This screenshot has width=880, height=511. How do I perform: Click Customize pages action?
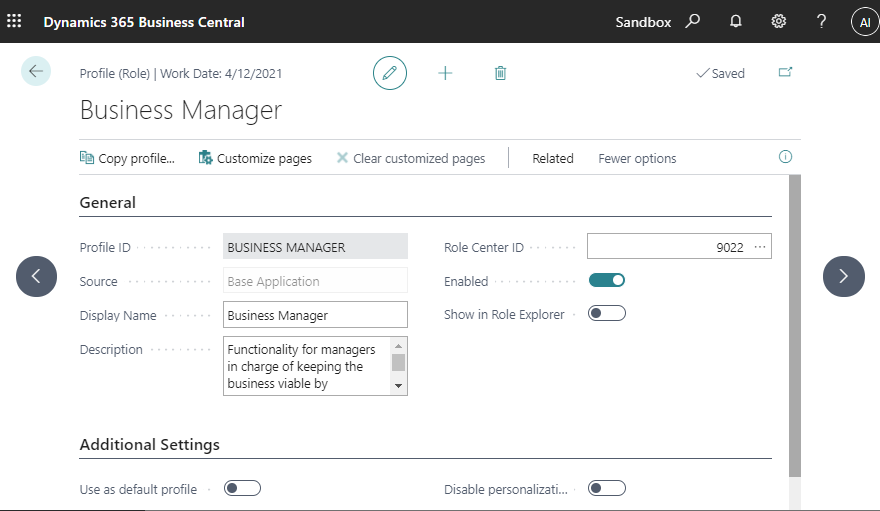pyautogui.click(x=255, y=158)
